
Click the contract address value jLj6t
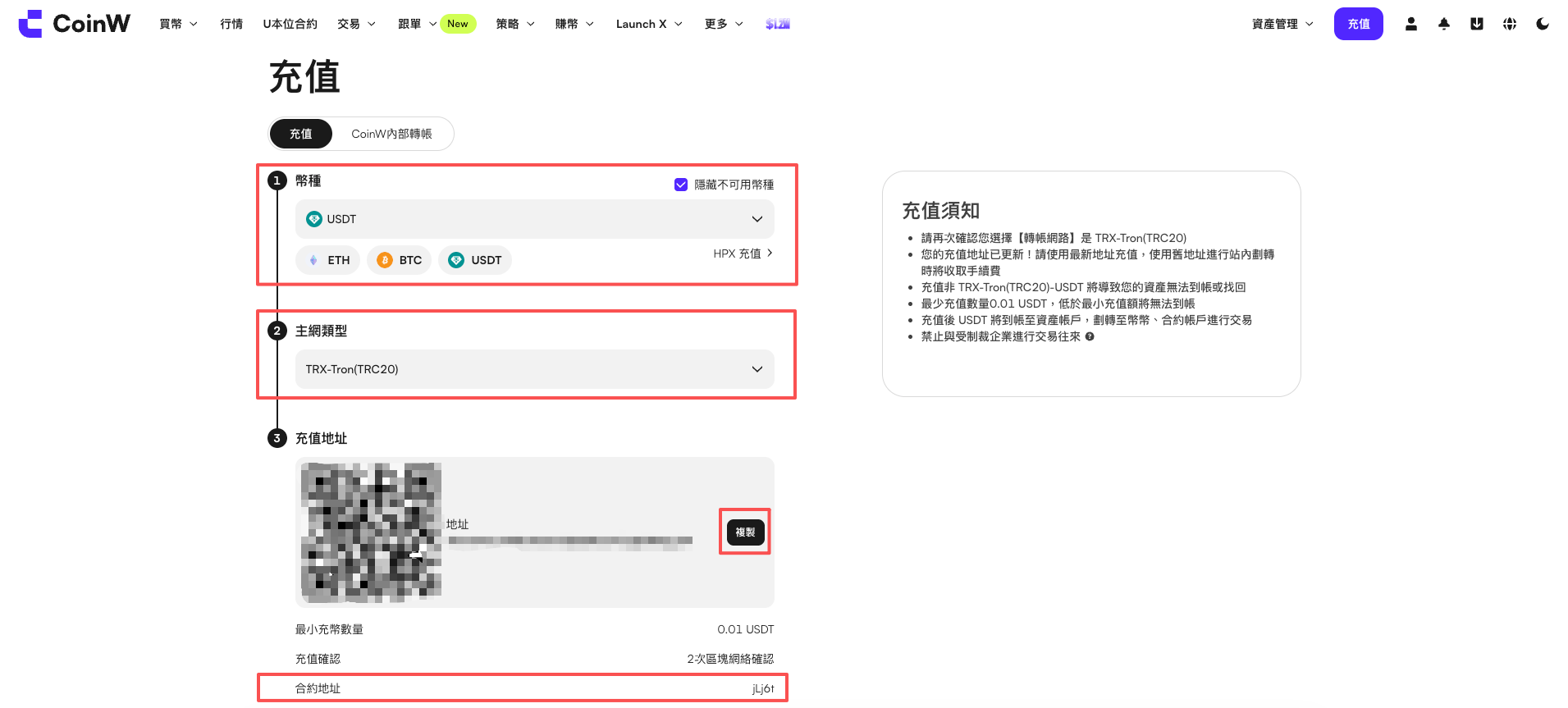coord(763,688)
